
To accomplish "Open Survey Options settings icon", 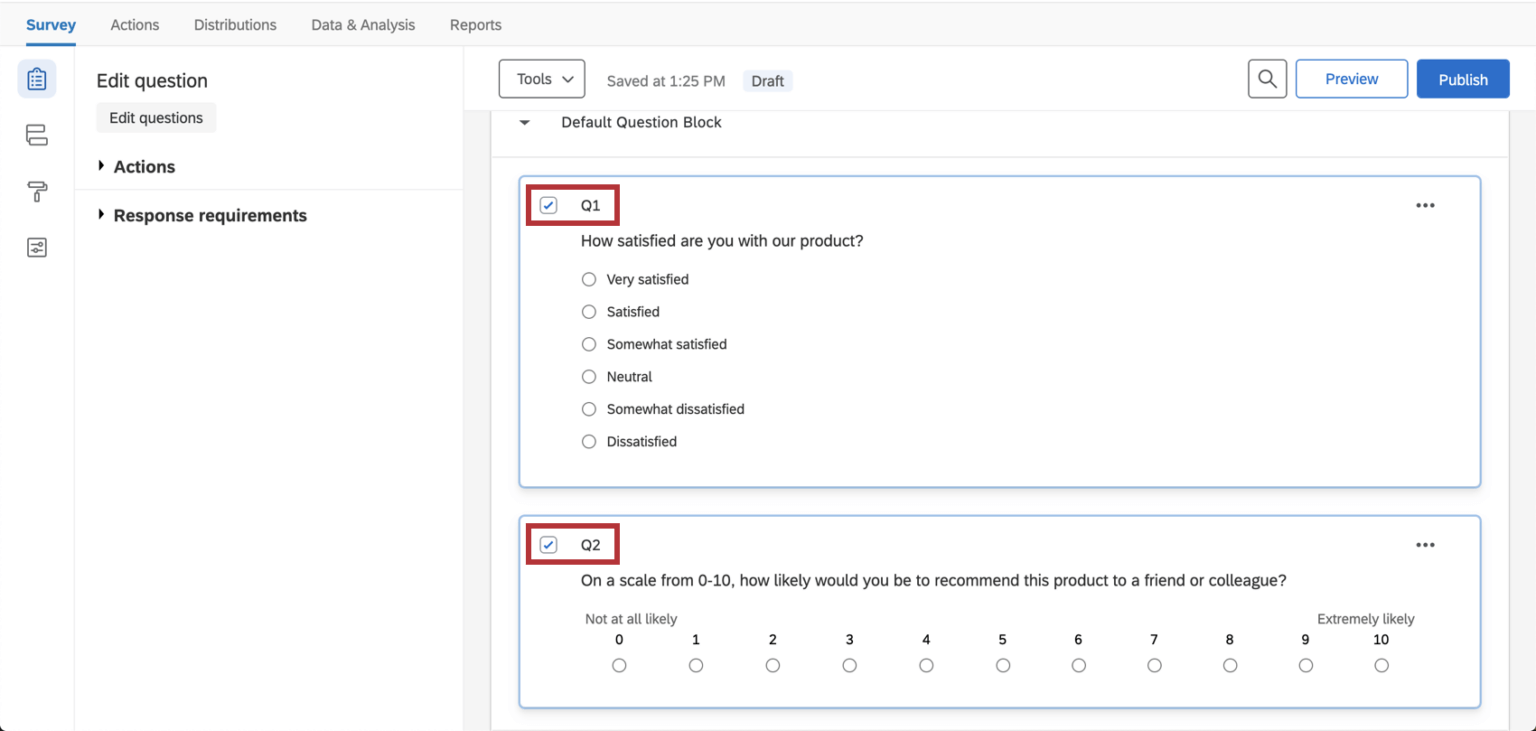I will (x=36, y=247).
